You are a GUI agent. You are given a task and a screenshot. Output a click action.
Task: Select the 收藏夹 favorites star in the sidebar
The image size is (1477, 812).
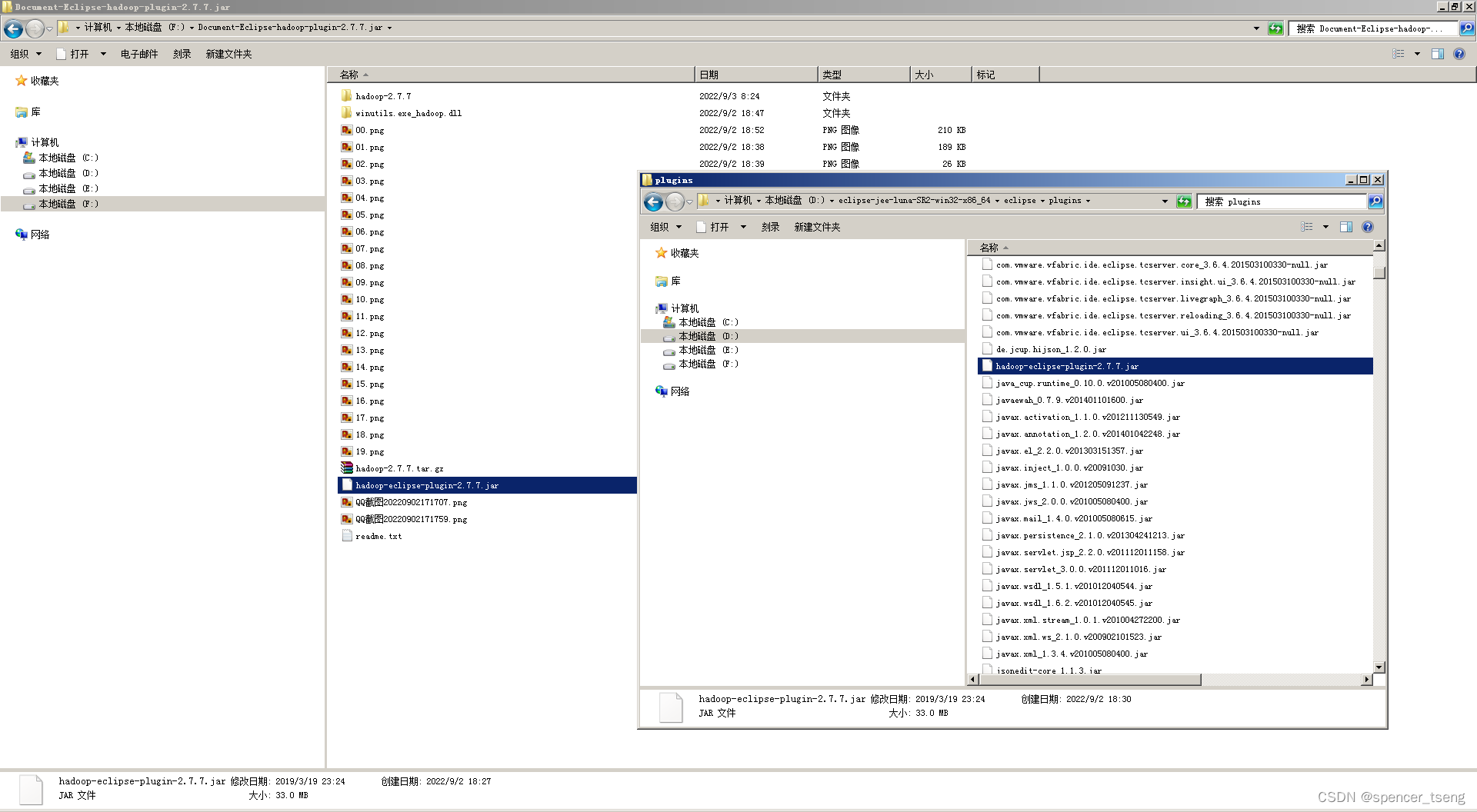[x=21, y=80]
